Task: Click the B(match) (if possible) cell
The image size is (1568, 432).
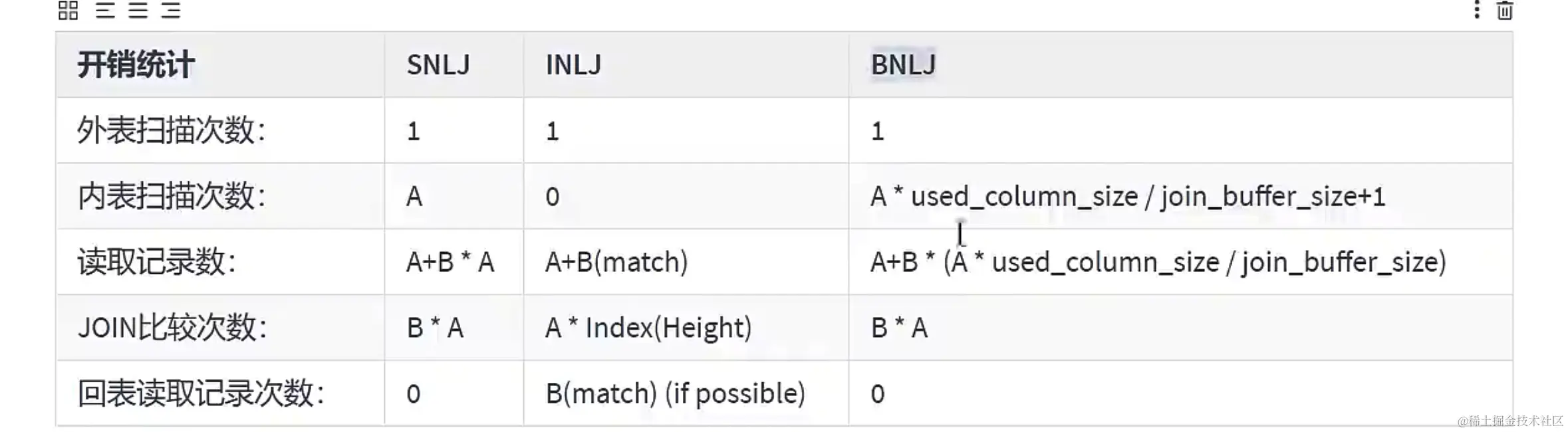Action: coord(675,393)
